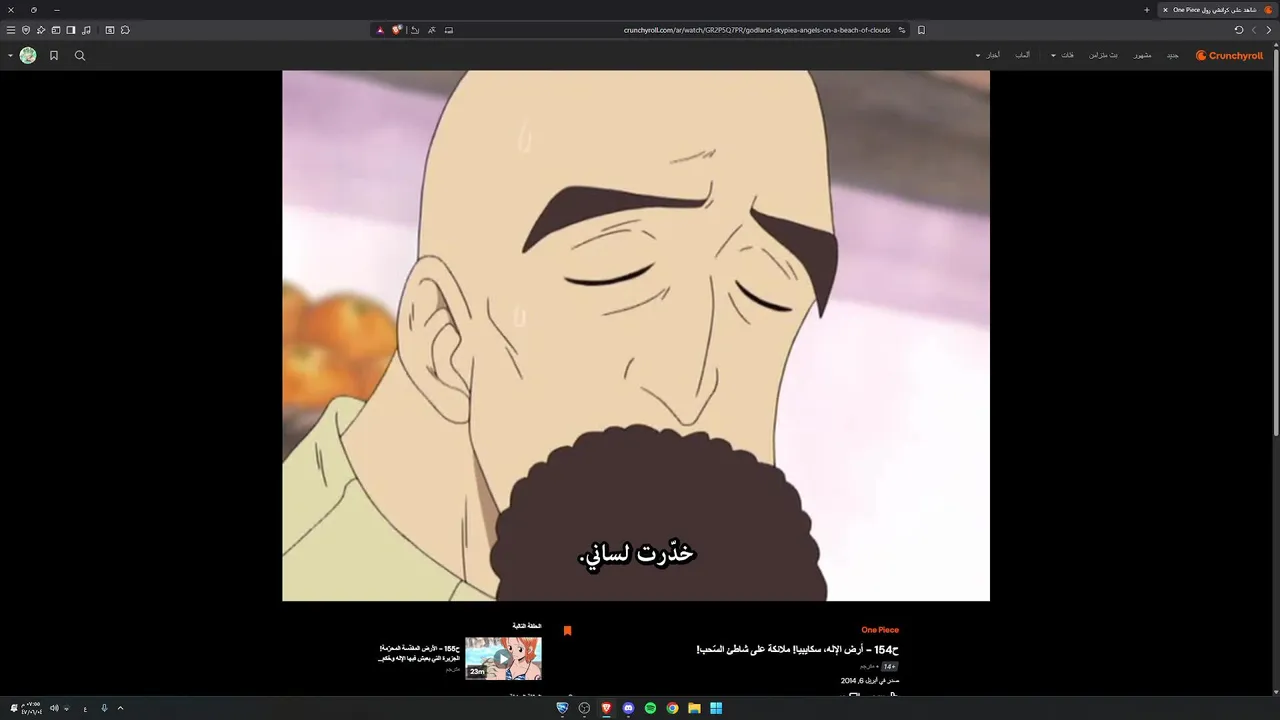Click the 14+ age rating badge
This screenshot has width=1280, height=720.
pyautogui.click(x=889, y=666)
